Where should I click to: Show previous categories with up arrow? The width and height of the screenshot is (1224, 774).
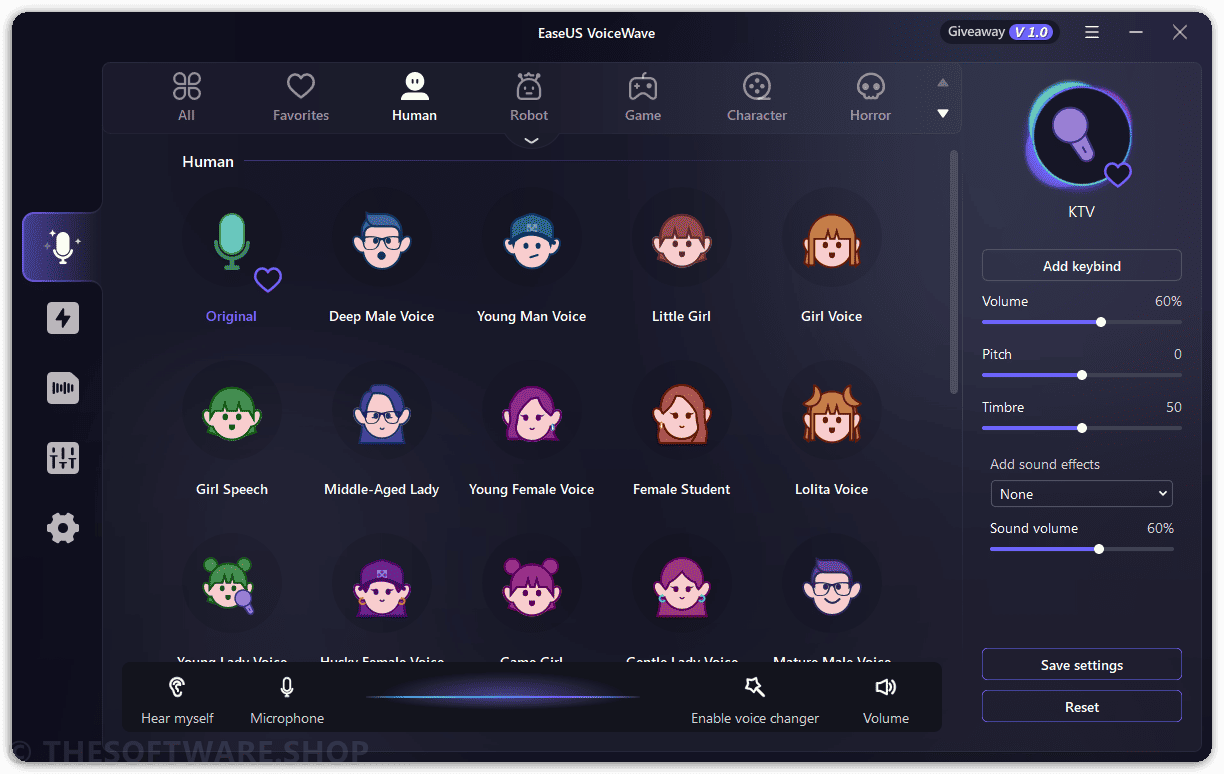point(942,83)
